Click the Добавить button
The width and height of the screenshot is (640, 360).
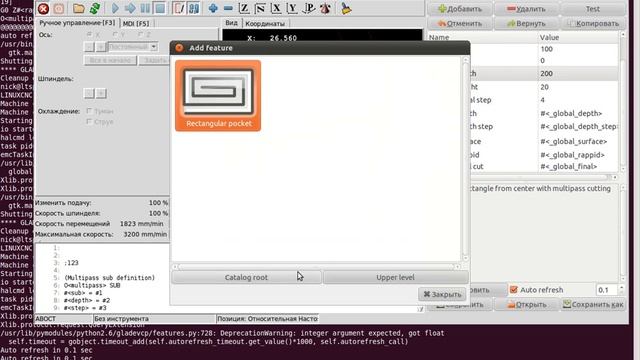460,9
